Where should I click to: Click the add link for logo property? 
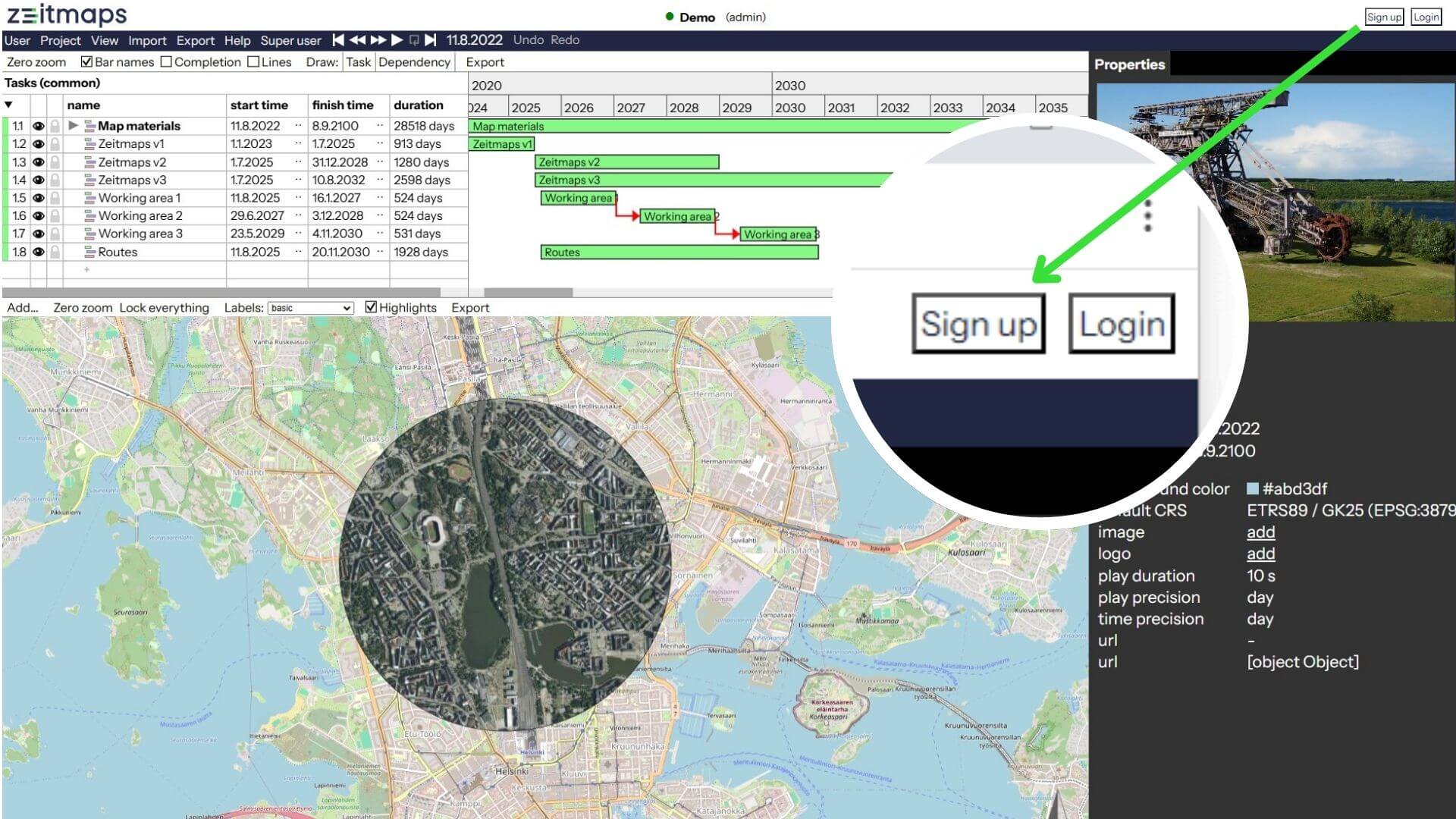1261,554
